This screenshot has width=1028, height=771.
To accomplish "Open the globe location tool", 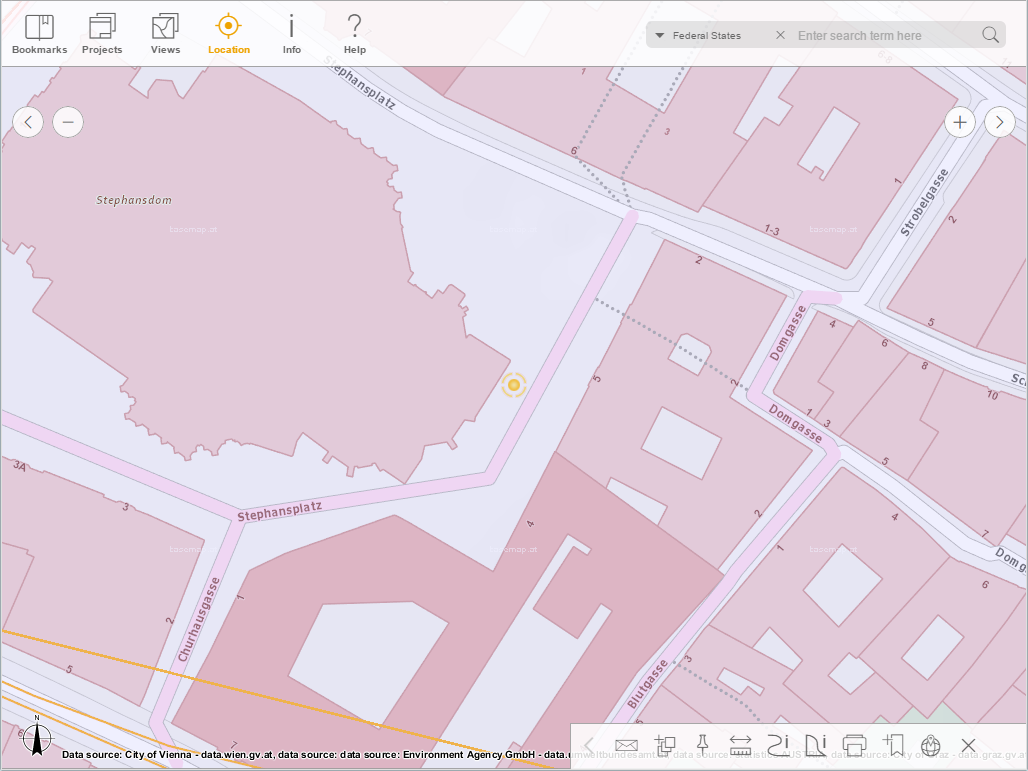I will [930, 745].
